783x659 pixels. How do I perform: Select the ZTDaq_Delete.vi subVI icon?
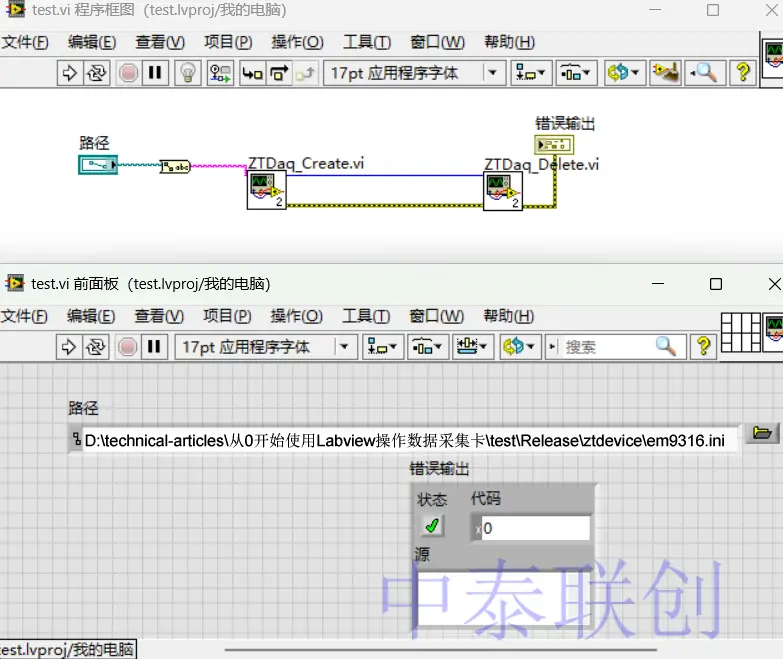pyautogui.click(x=503, y=191)
